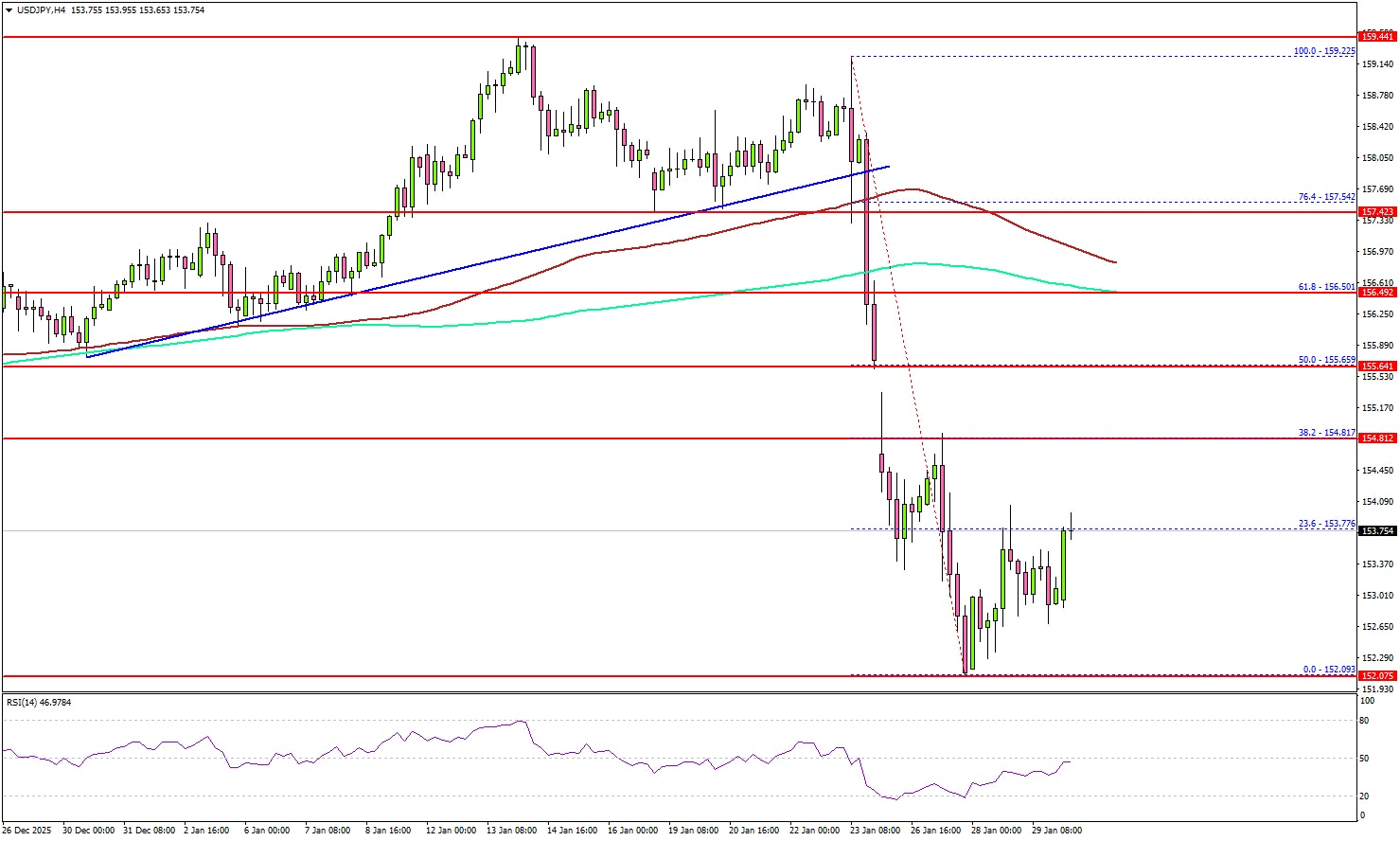Screen dimensions: 1400x841
Task: Click the RSI scale value 80
Action: (1365, 721)
